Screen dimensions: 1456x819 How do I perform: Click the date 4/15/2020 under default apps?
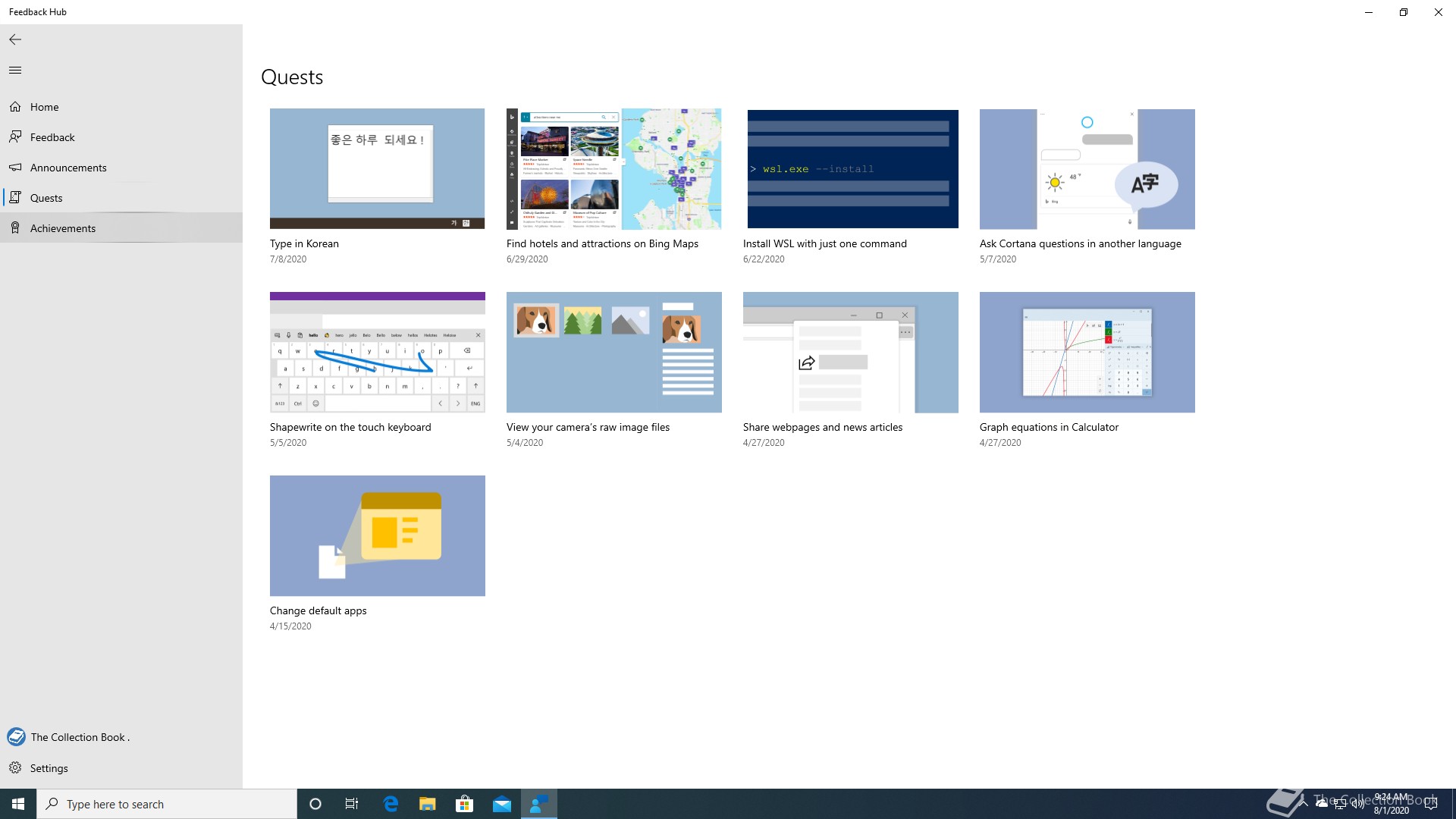click(x=290, y=626)
